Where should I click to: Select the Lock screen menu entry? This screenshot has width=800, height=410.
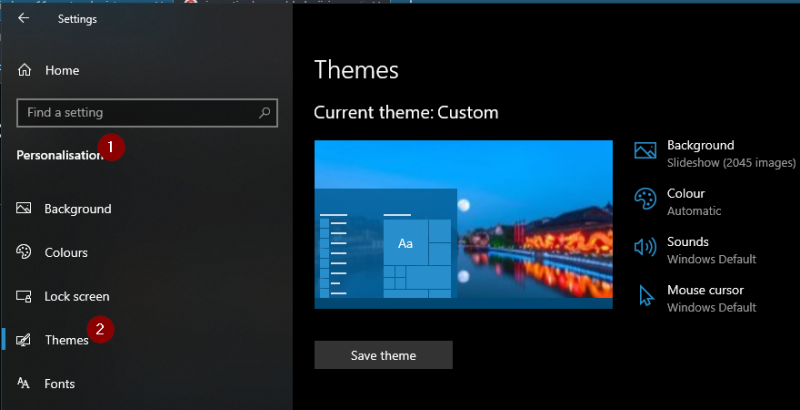77,297
